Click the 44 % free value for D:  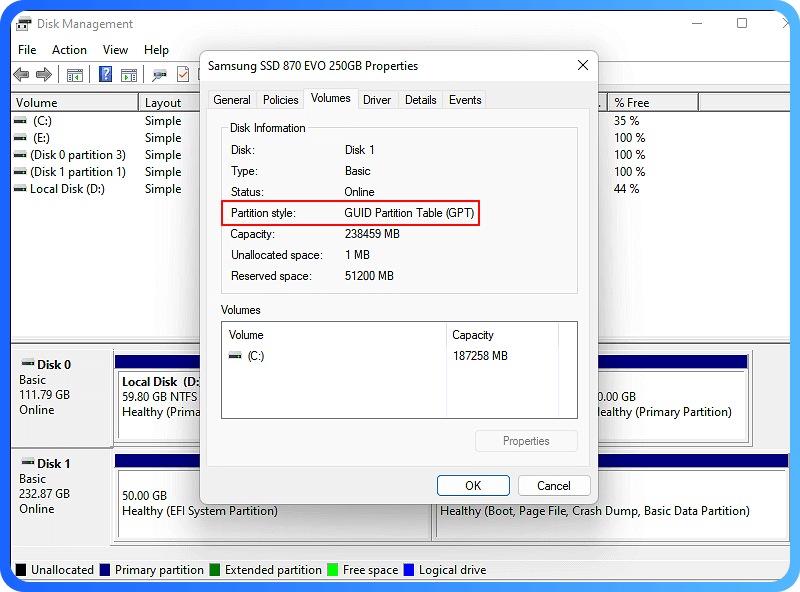[627, 189]
